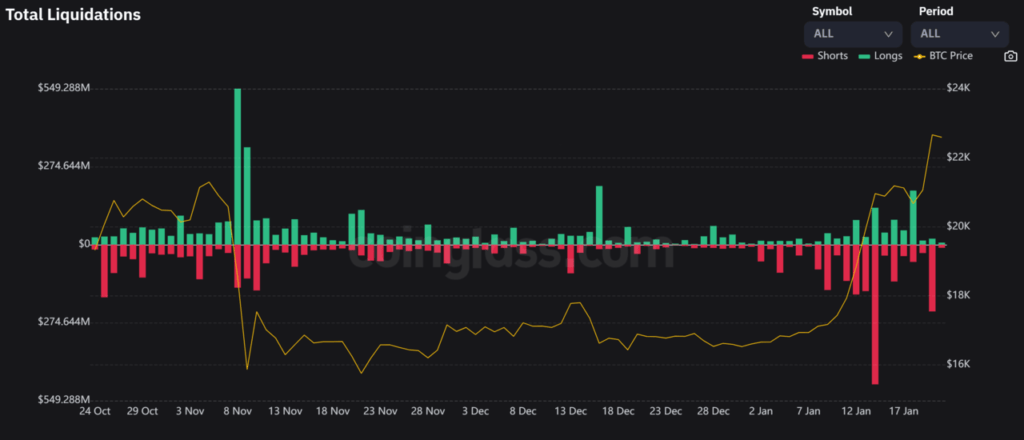This screenshot has width=1024, height=440.
Task: Click the 12 Jan date label
Action: pyautogui.click(x=856, y=411)
